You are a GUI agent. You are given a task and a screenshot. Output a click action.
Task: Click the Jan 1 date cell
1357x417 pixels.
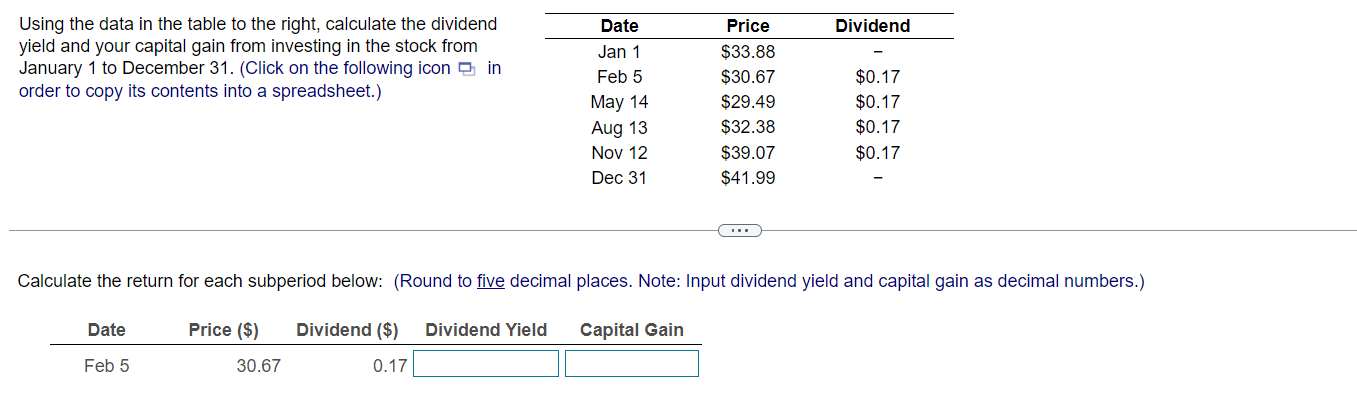(x=619, y=52)
